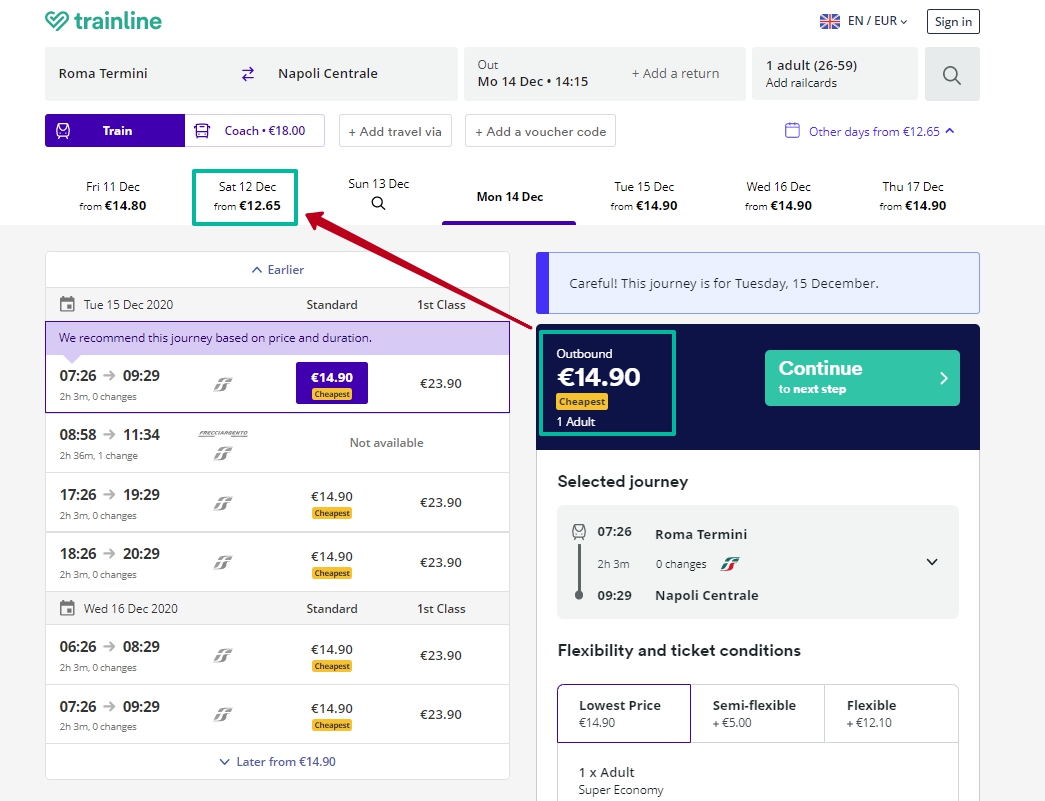Viewport: 1045px width, 801px height.
Task: Click 08:58 → 11:34 journey row
Action: [277, 443]
